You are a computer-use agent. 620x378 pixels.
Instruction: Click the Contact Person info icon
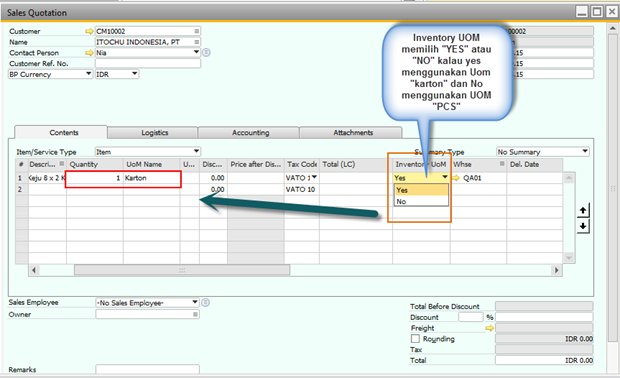pyautogui.click(x=206, y=53)
